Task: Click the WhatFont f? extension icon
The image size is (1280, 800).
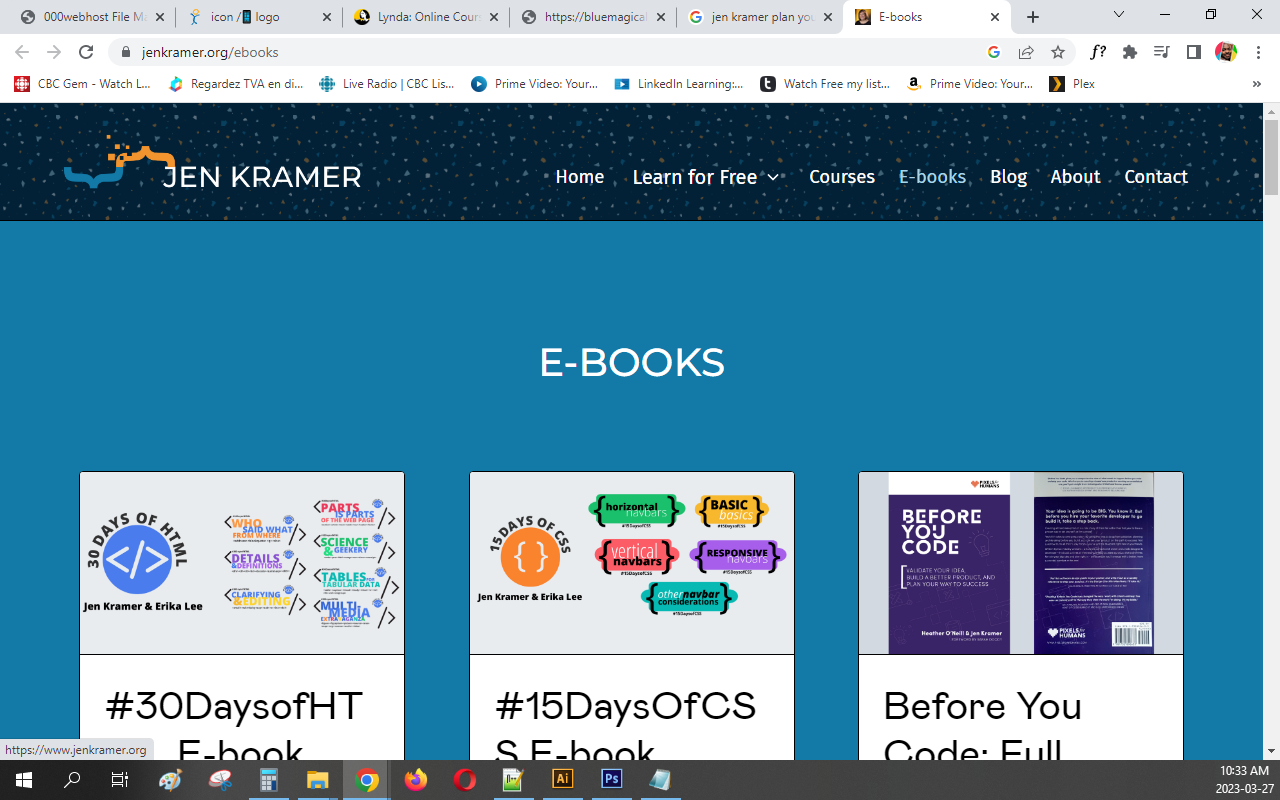Action: point(1098,52)
